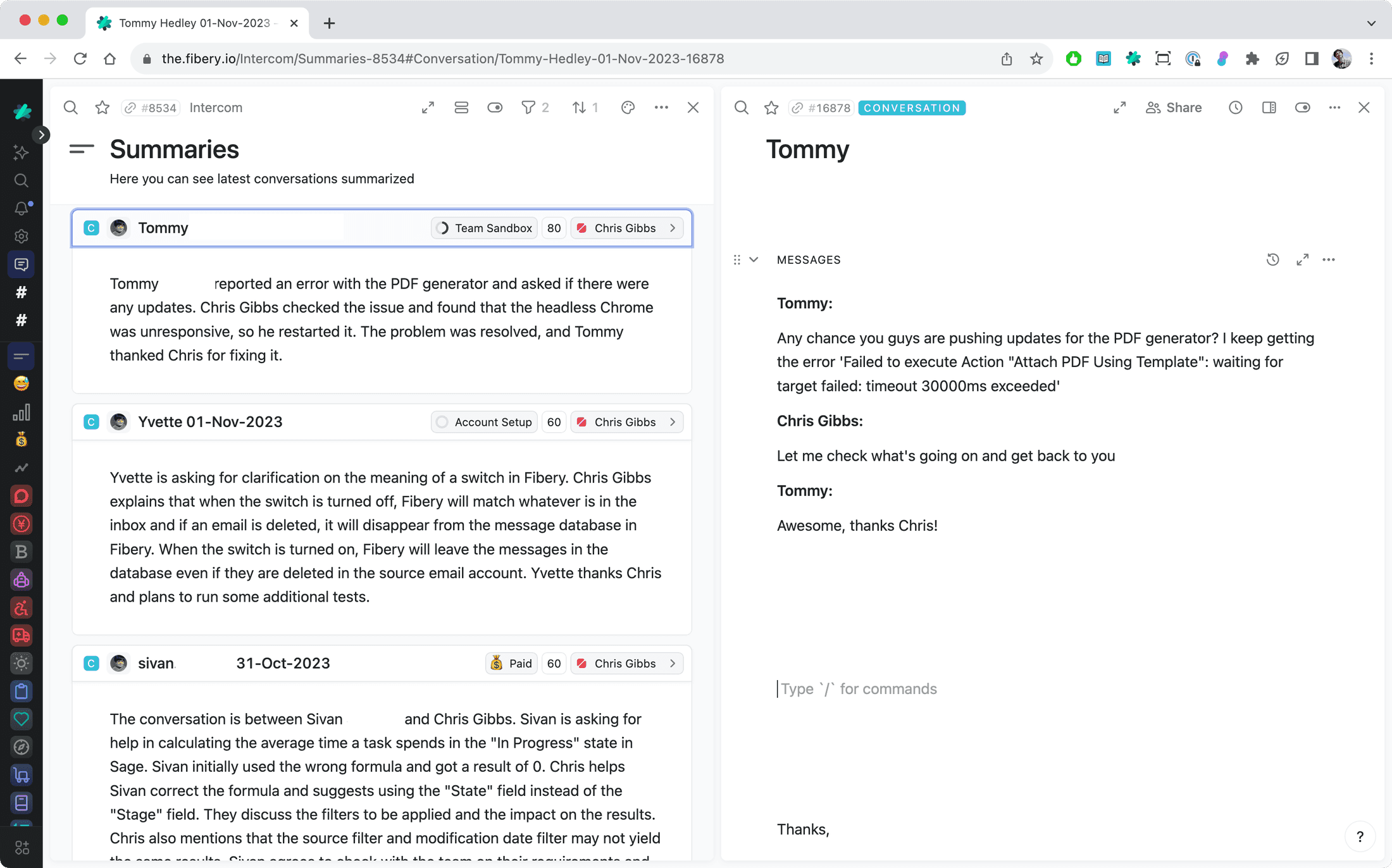Open notifications bell in the left sidebar
The width and height of the screenshot is (1392, 868).
(21, 208)
